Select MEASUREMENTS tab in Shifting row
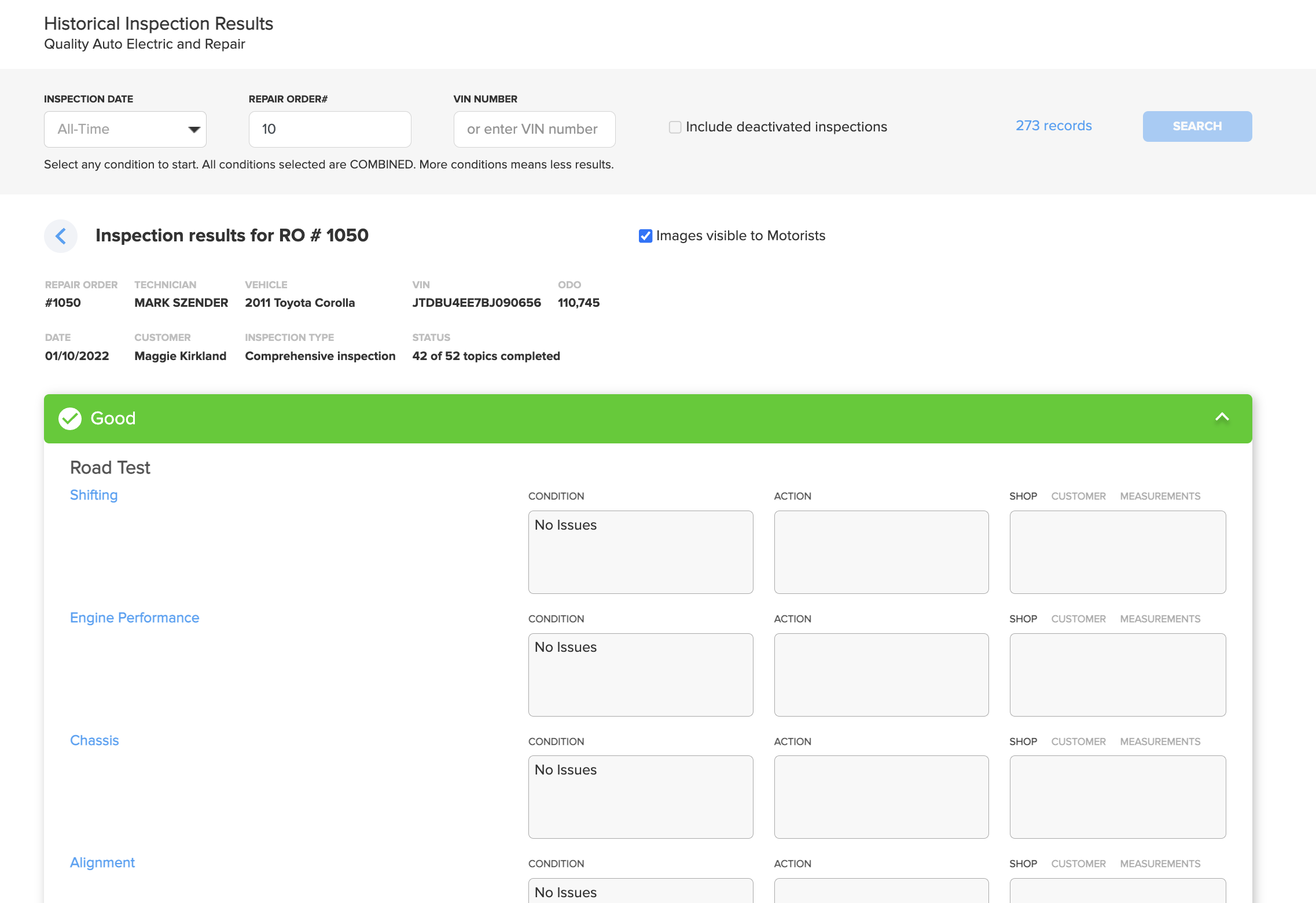 (1160, 496)
